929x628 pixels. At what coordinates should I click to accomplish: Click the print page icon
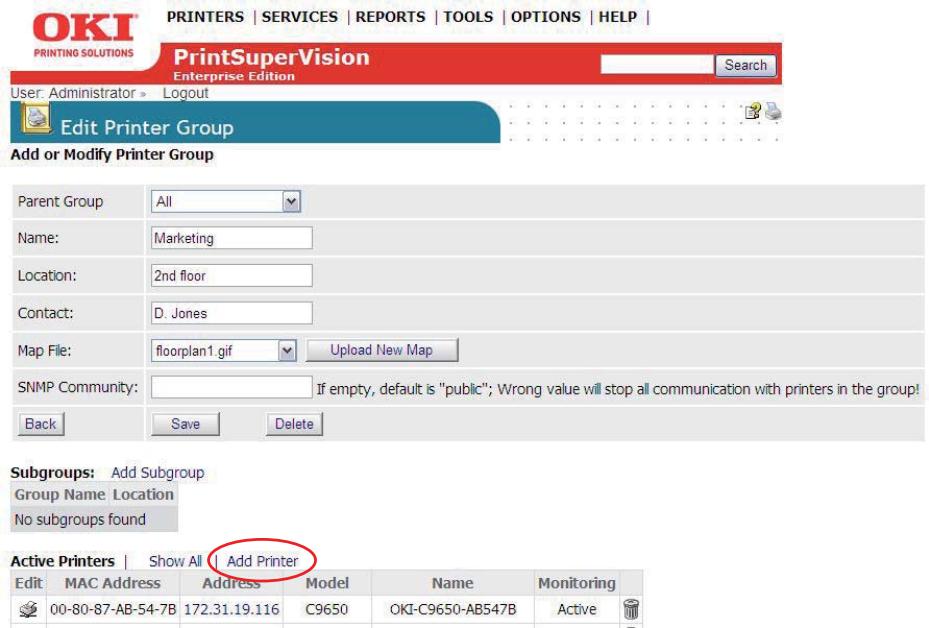coord(773,110)
